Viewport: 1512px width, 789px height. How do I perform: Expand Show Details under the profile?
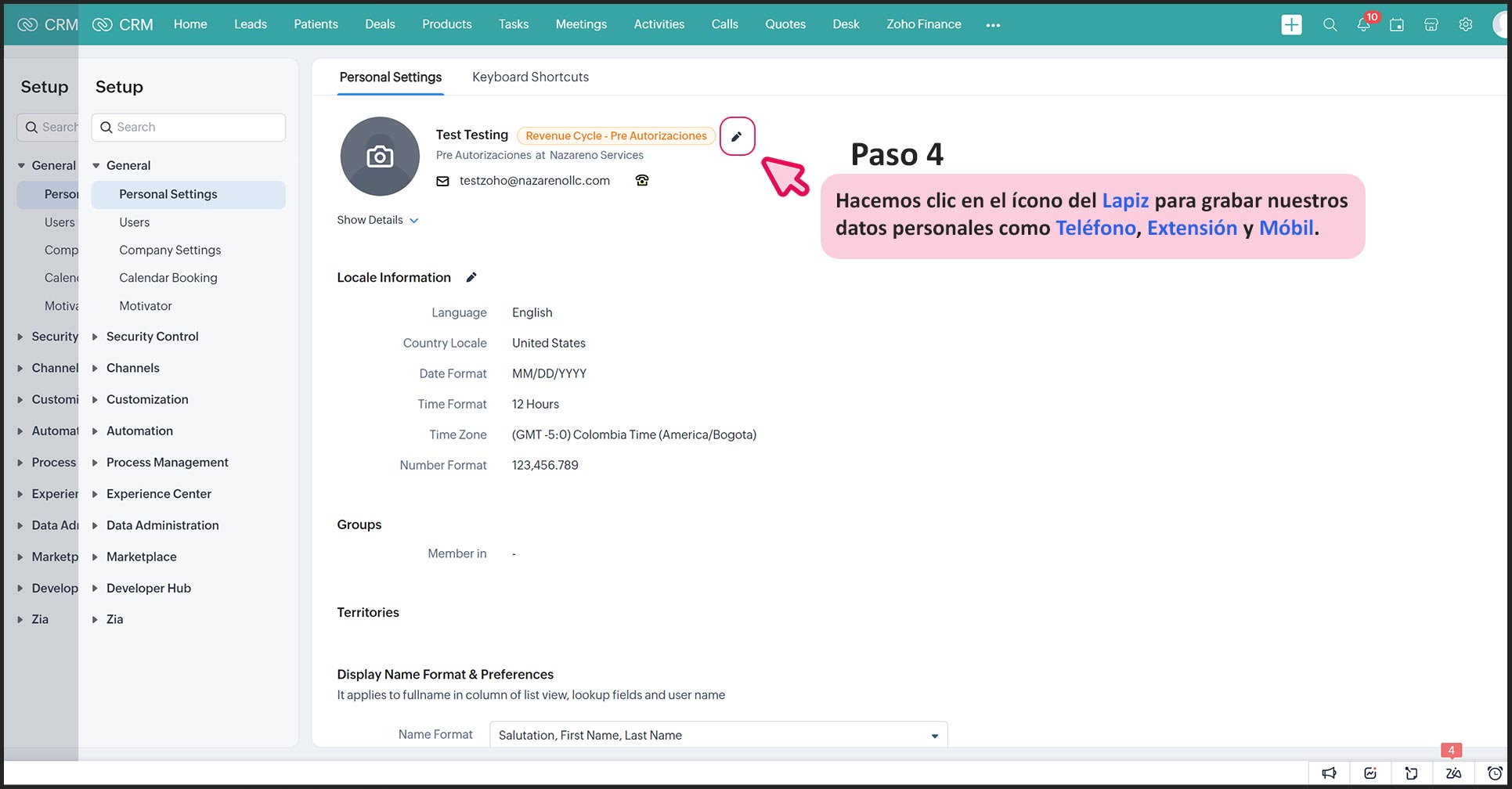tap(377, 220)
